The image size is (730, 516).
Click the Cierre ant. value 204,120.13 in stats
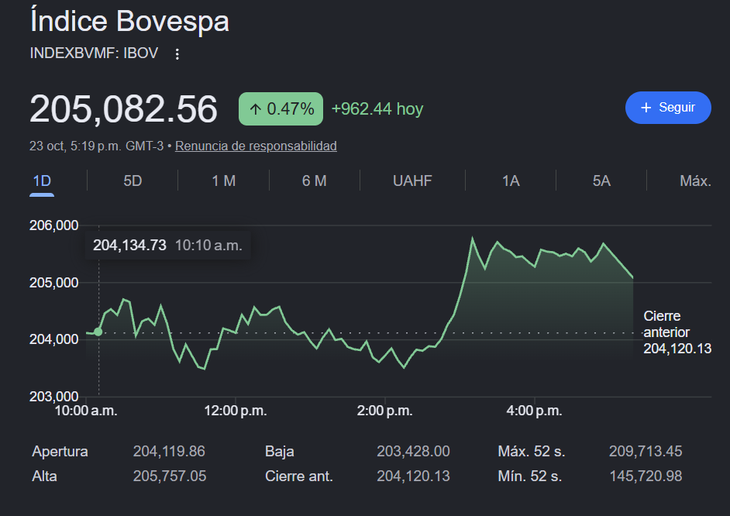413,476
